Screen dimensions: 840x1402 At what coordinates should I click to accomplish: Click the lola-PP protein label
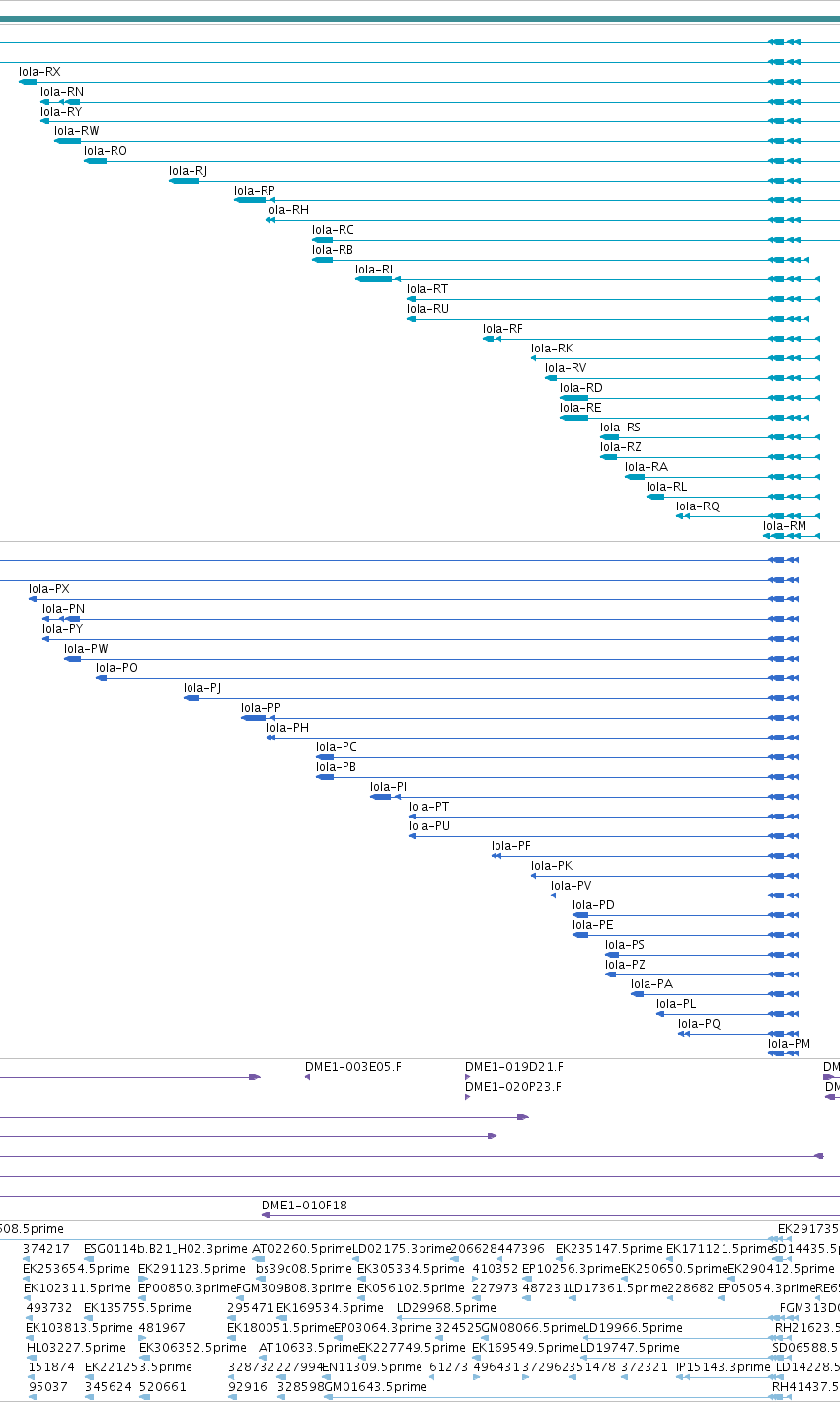click(262, 708)
